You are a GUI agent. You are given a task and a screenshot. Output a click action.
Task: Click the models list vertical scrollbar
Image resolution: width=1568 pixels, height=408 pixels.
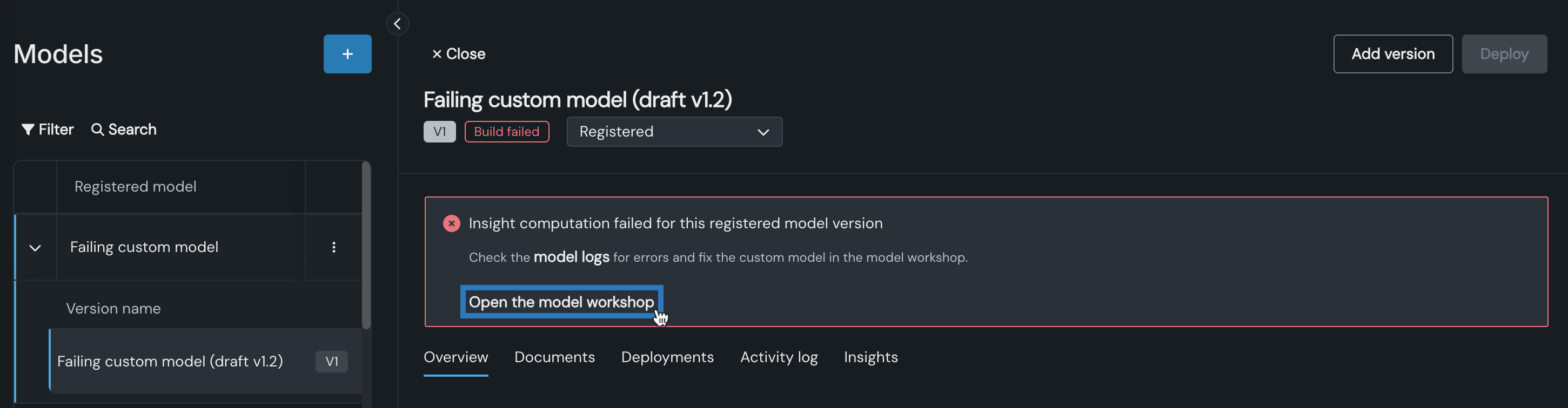click(x=366, y=244)
